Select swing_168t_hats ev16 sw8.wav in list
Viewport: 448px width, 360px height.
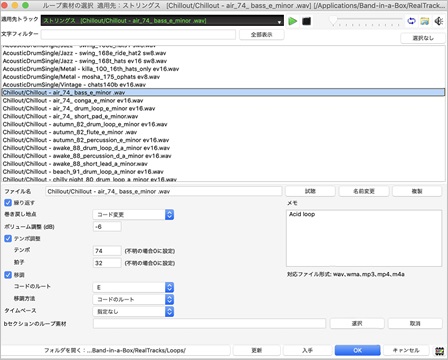click(x=223, y=61)
